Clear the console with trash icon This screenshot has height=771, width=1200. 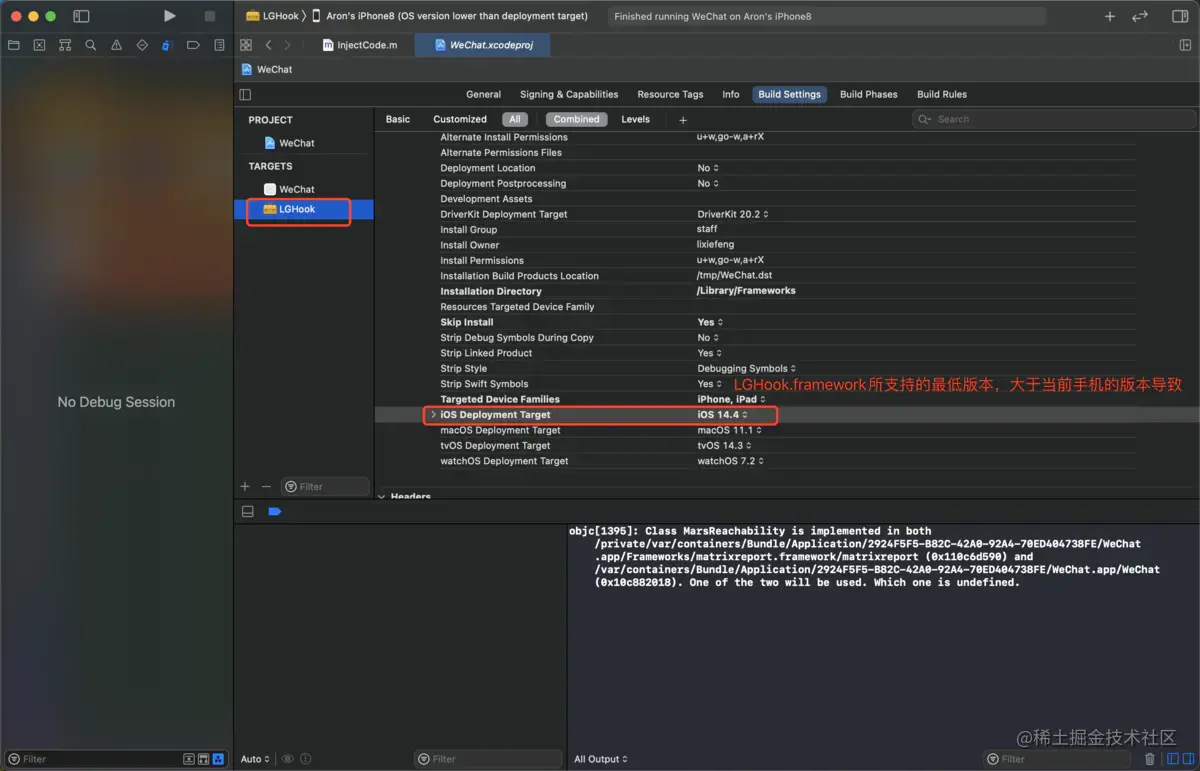coord(1150,759)
